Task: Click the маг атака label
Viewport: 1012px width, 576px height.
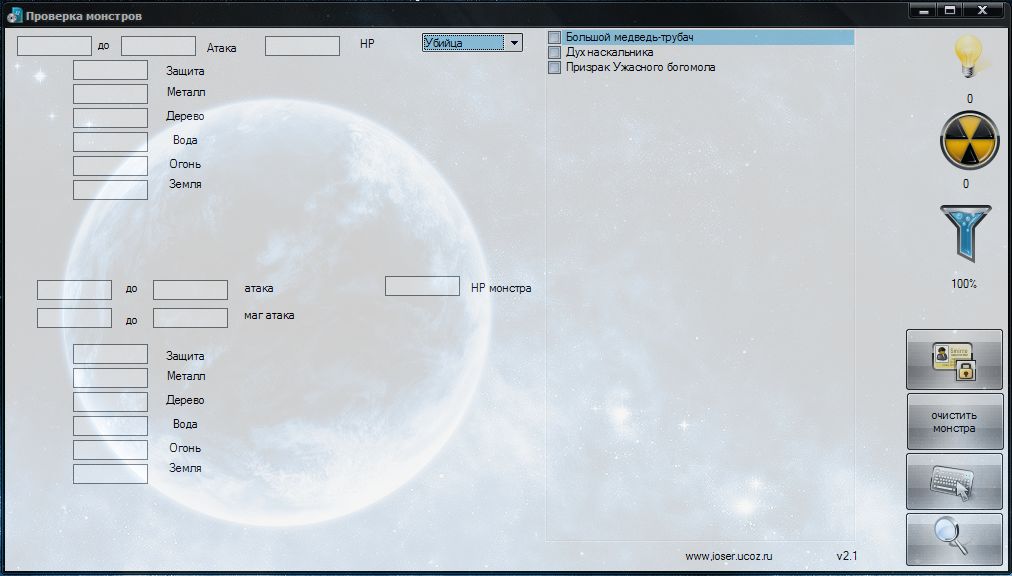Action: point(269,316)
